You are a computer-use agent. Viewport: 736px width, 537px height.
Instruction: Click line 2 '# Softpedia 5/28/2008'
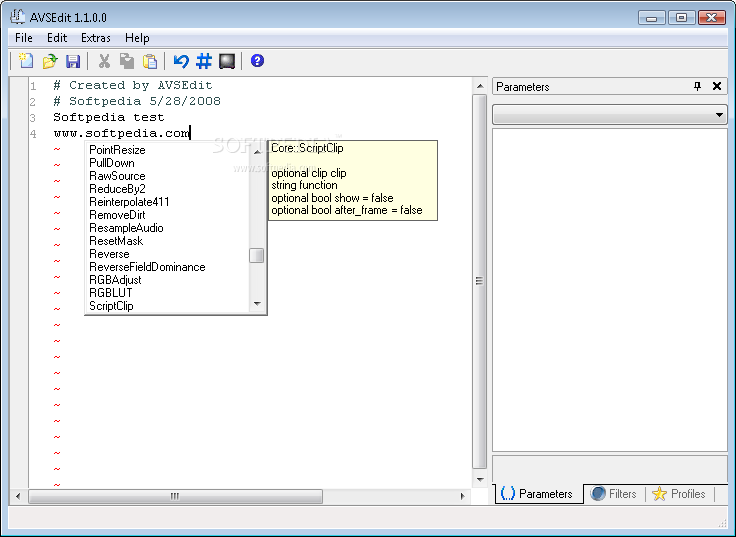pos(137,101)
